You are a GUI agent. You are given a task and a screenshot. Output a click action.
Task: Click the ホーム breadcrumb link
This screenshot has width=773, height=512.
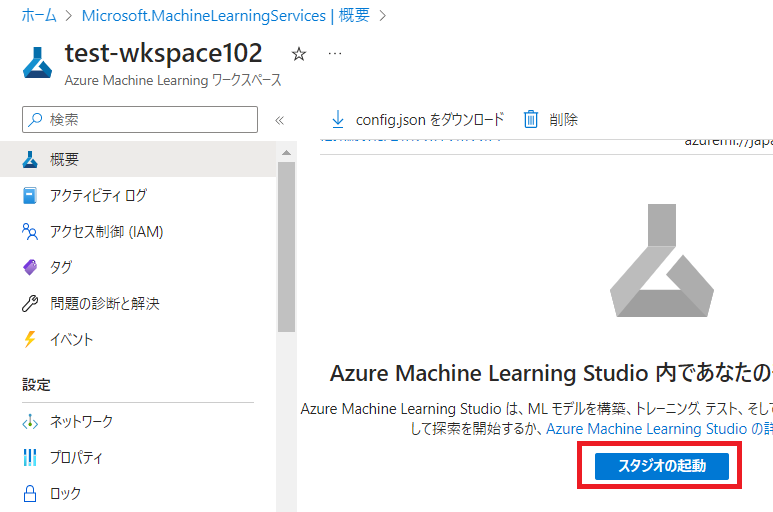pos(39,16)
